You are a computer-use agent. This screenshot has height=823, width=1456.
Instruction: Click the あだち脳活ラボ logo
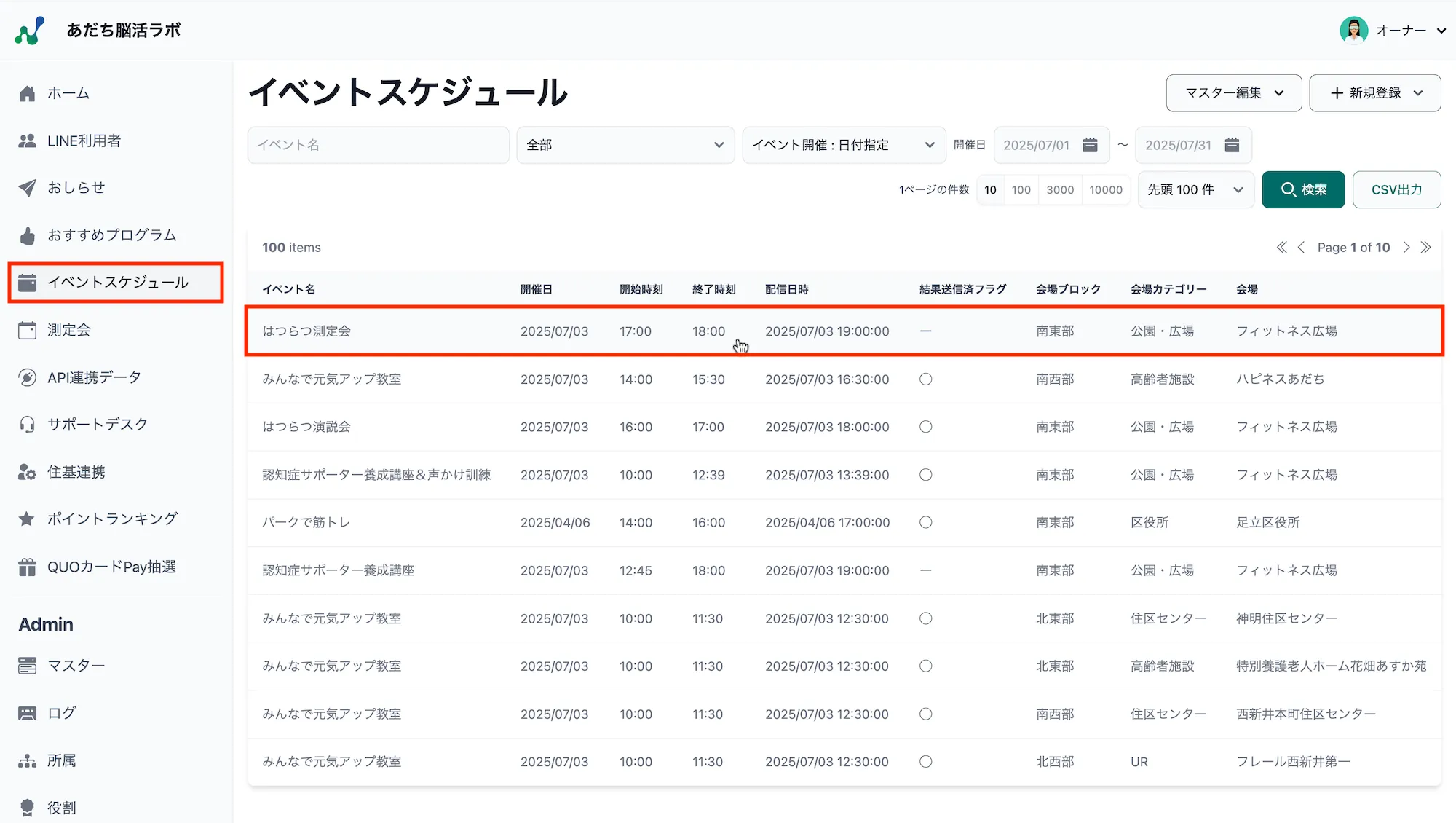pos(98,30)
